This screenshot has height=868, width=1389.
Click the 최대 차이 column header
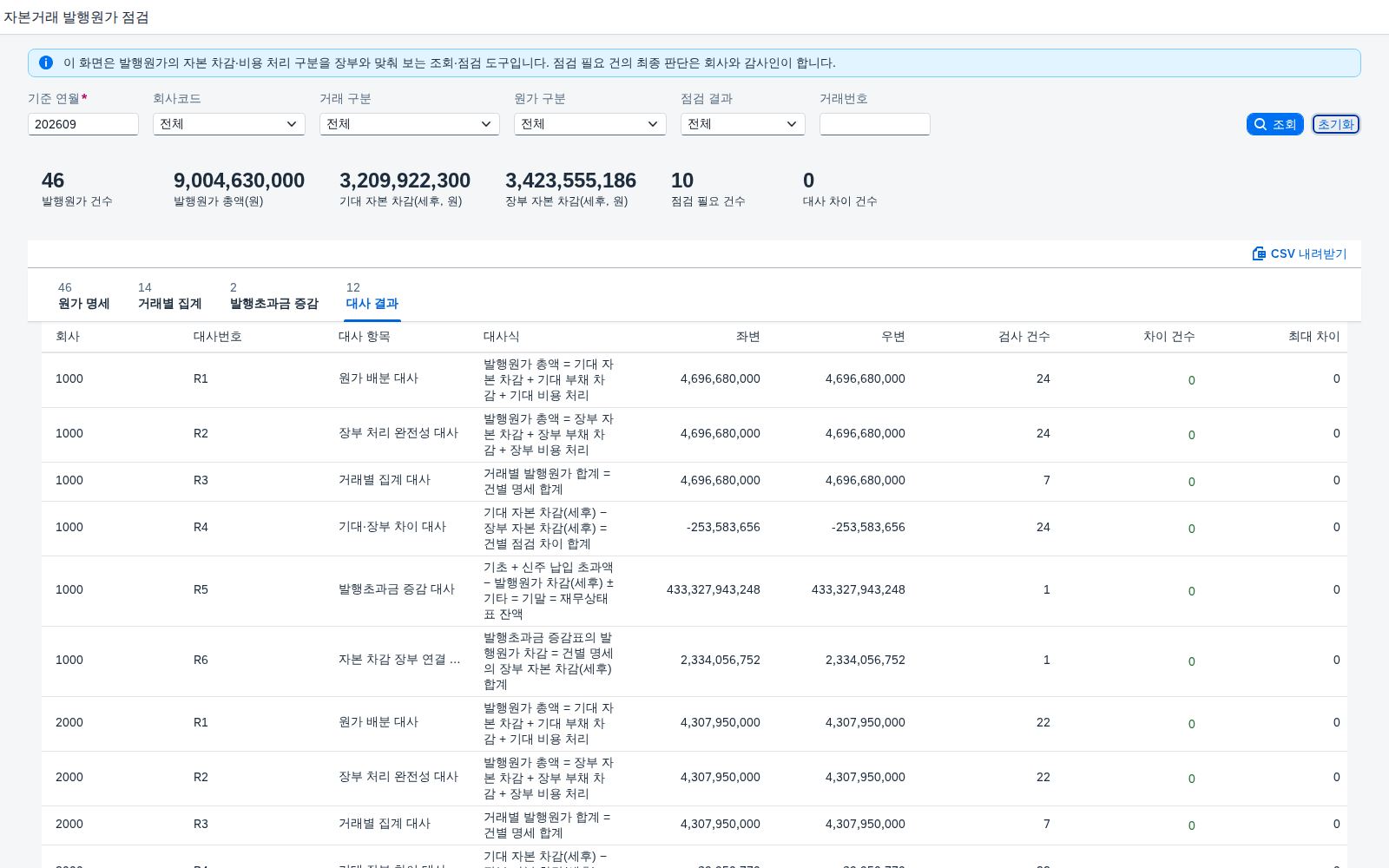1314,337
